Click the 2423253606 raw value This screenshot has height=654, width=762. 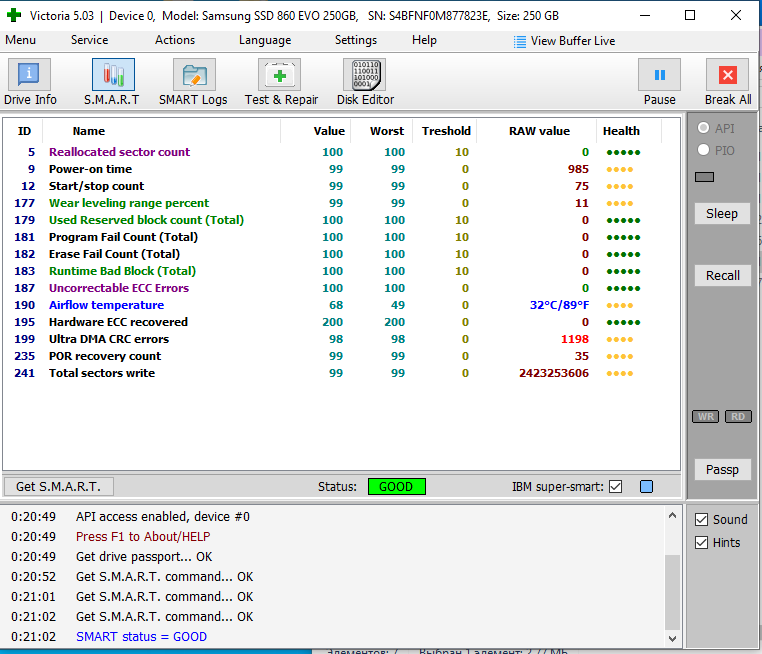coord(554,373)
